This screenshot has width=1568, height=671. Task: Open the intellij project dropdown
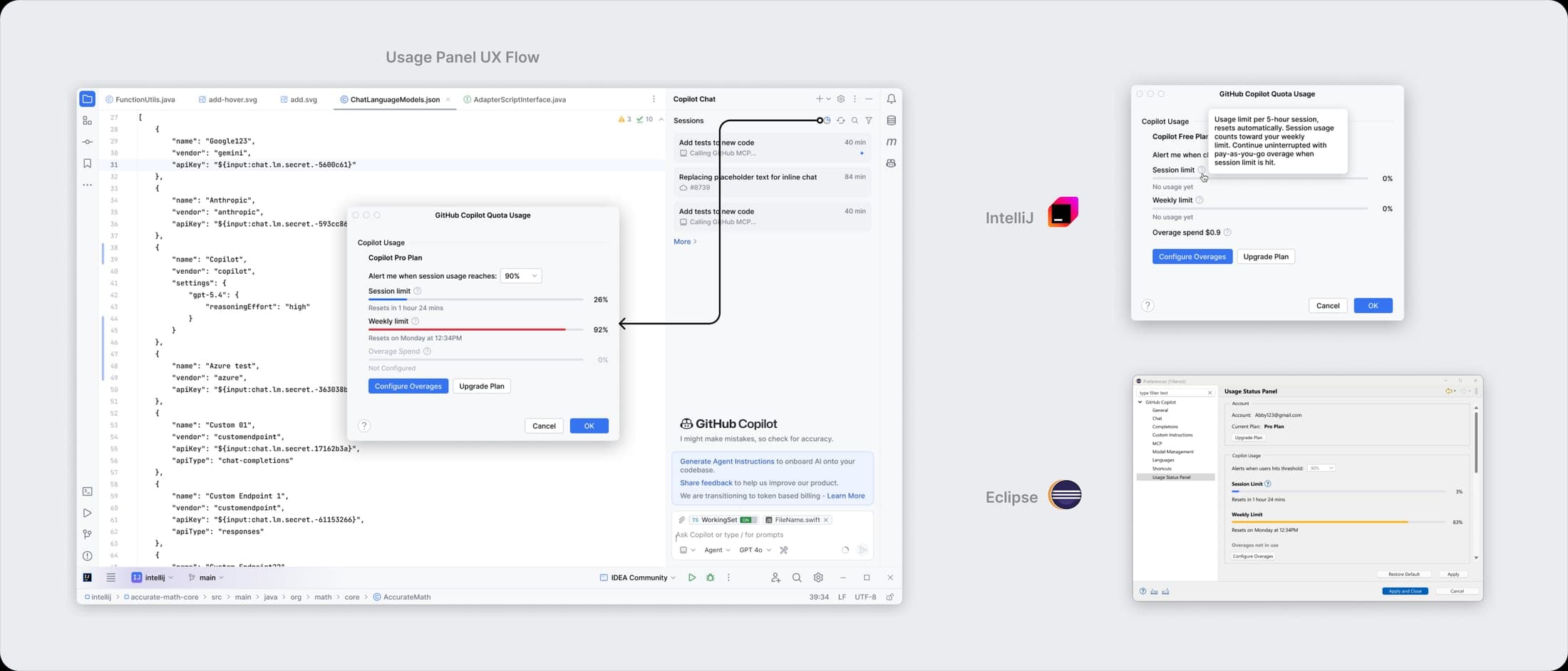click(x=153, y=578)
